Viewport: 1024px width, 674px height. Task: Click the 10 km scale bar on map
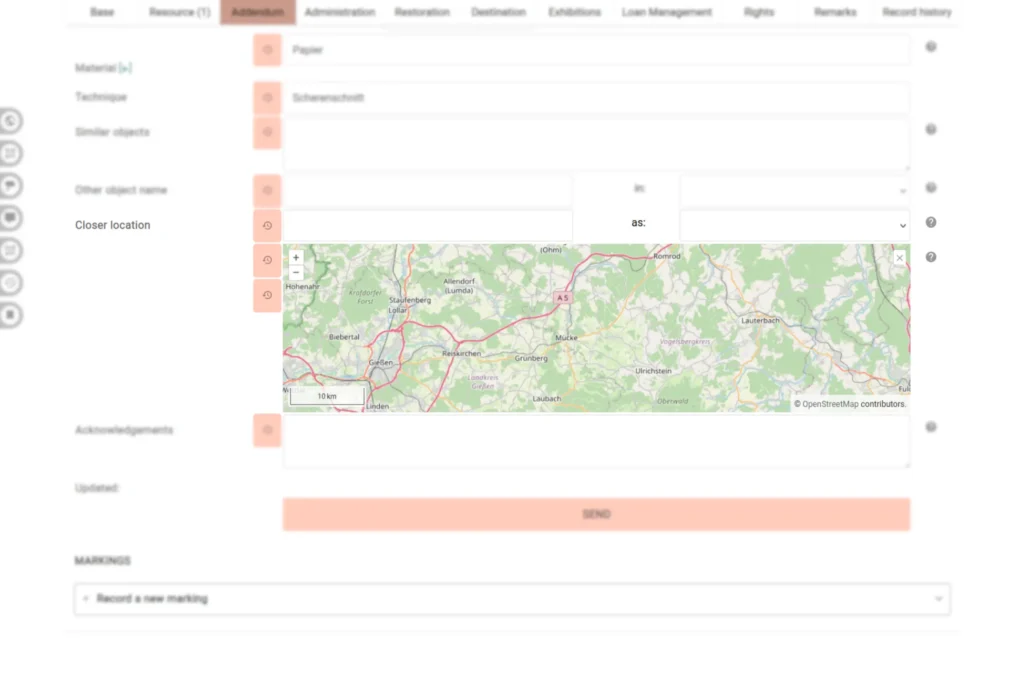[x=327, y=396]
